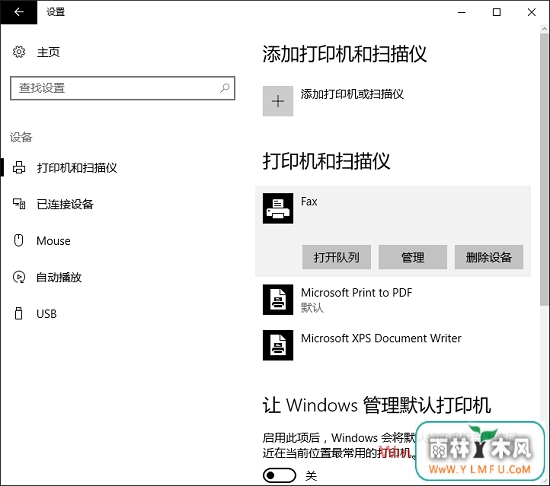
Task: Click the 管理 manage button
Action: [x=412, y=257]
